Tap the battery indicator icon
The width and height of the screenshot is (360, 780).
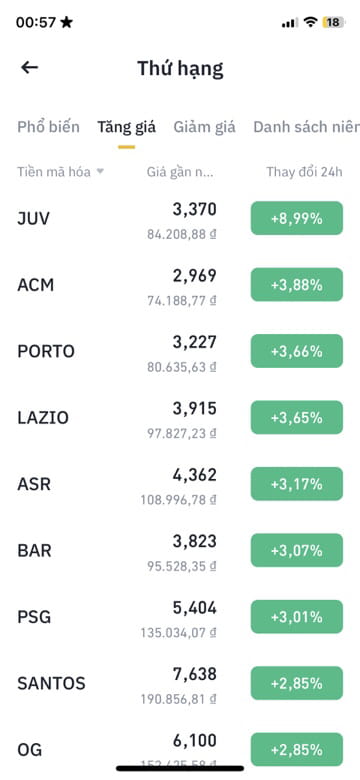334,22
